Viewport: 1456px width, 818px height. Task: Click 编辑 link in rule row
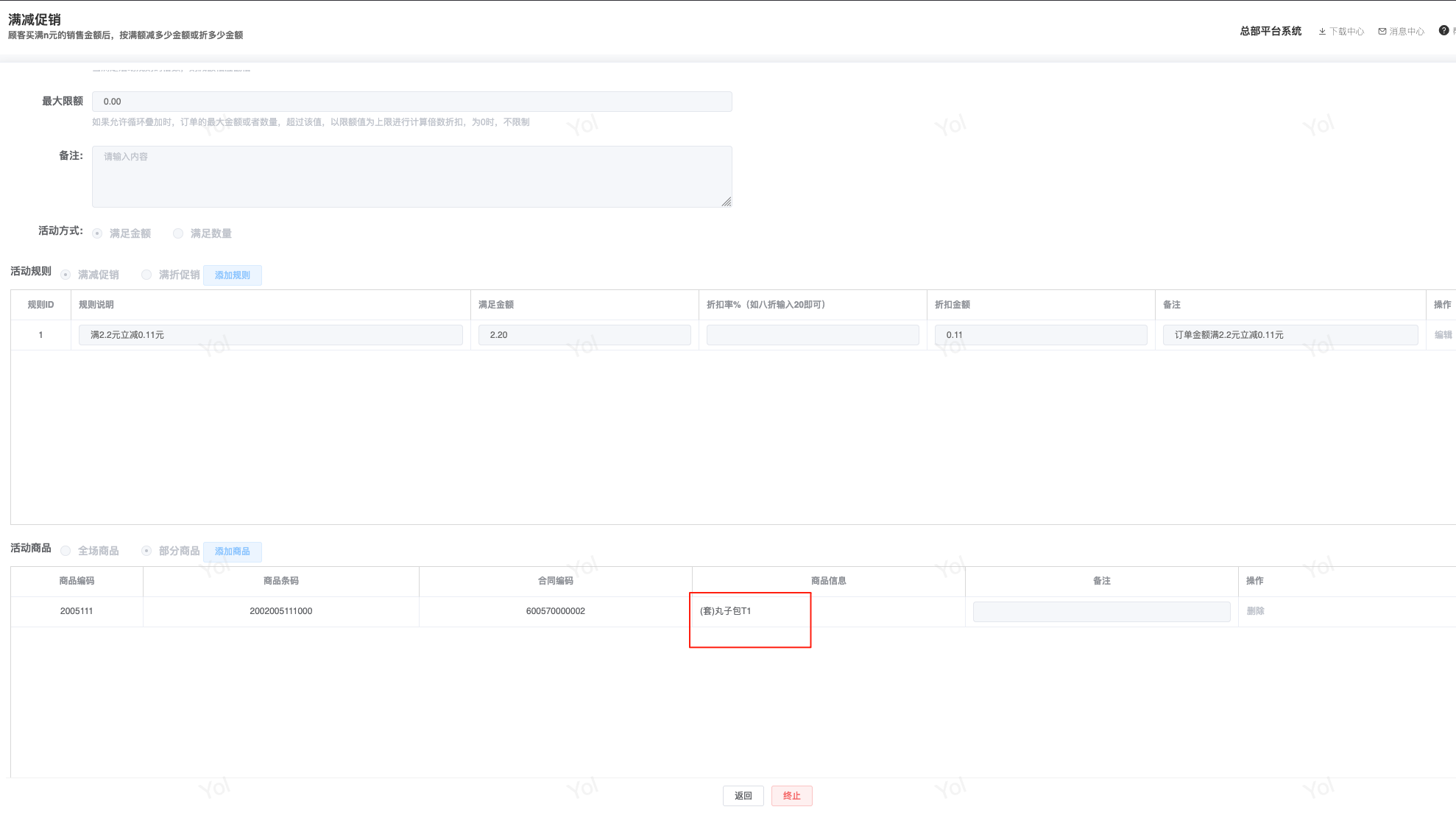[x=1443, y=335]
